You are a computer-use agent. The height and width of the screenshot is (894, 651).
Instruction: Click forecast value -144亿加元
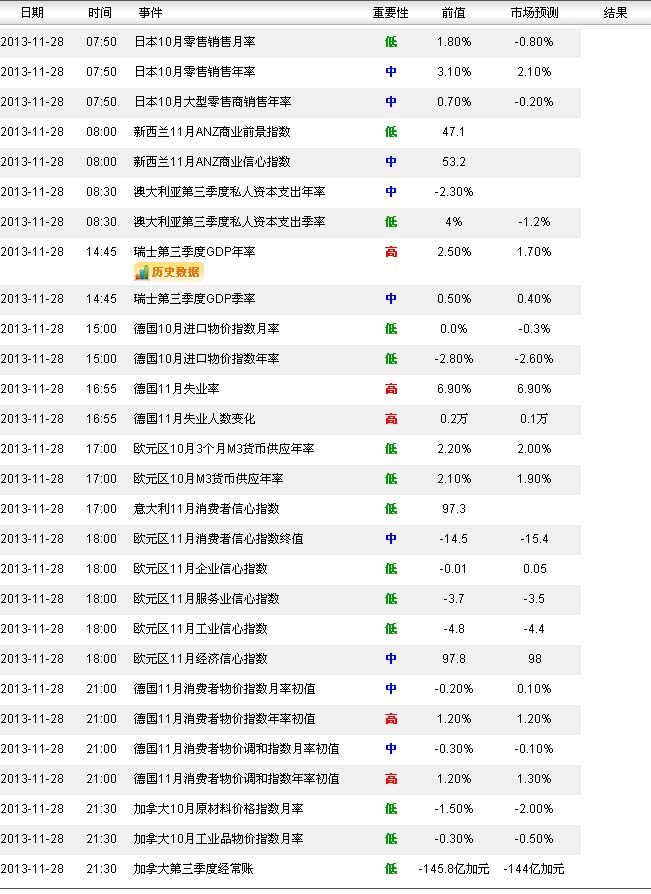tap(534, 869)
